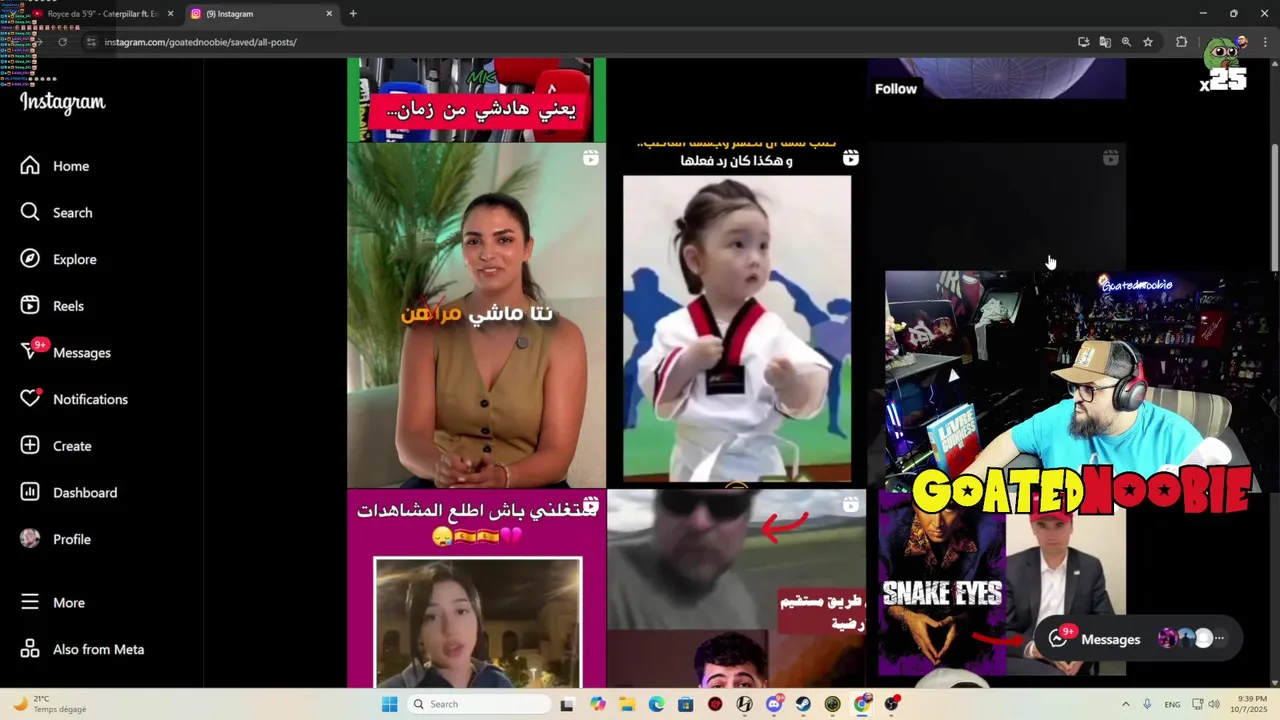The height and width of the screenshot is (720, 1280).
Task: Open a new browser tab
Action: 353,14
